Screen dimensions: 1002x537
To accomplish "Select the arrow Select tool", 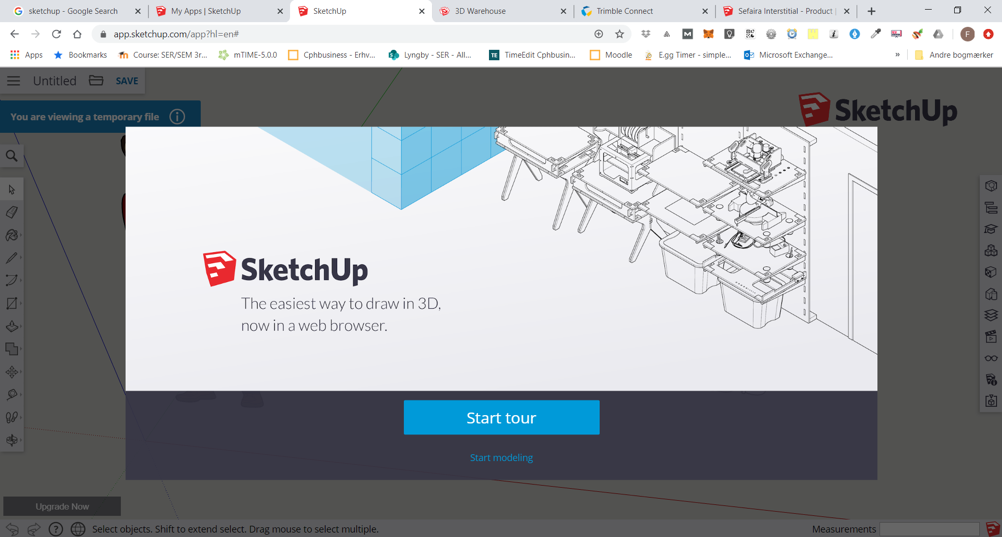I will coord(12,189).
